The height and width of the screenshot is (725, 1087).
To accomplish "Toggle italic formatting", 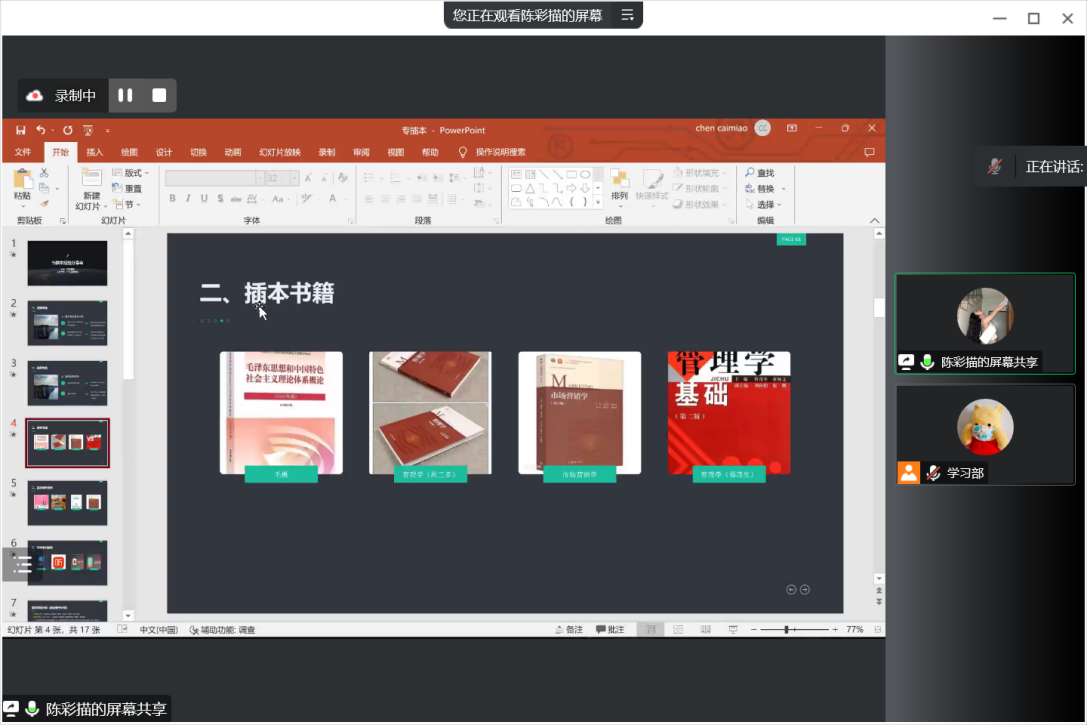I will pyautogui.click(x=188, y=199).
